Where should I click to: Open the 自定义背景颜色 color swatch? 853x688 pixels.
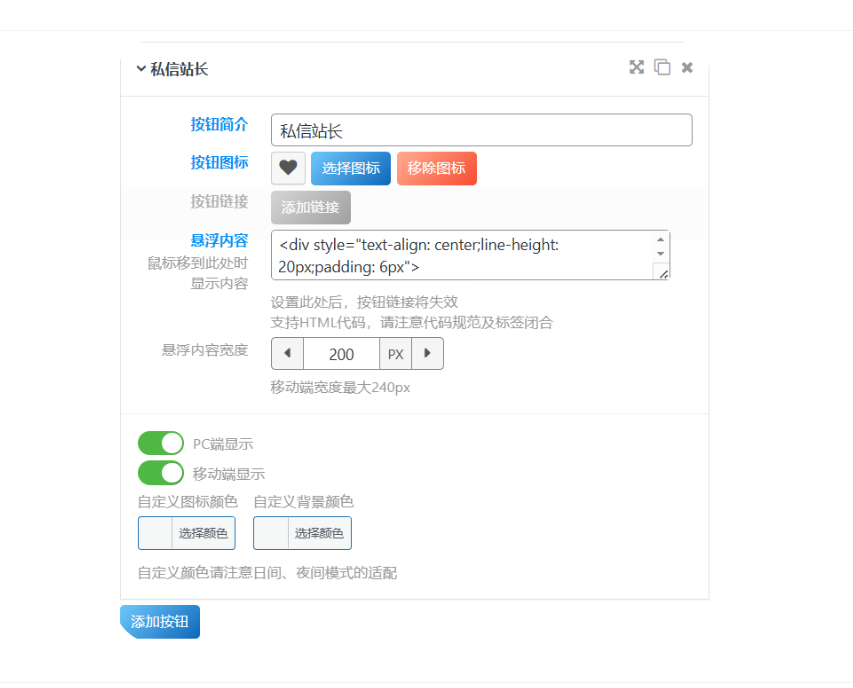271,533
